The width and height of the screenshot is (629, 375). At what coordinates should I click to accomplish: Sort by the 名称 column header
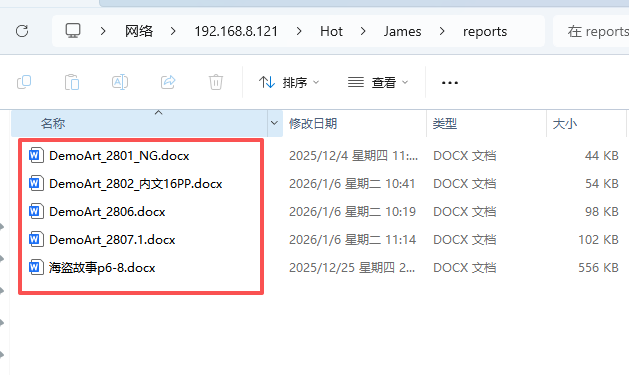(140, 123)
